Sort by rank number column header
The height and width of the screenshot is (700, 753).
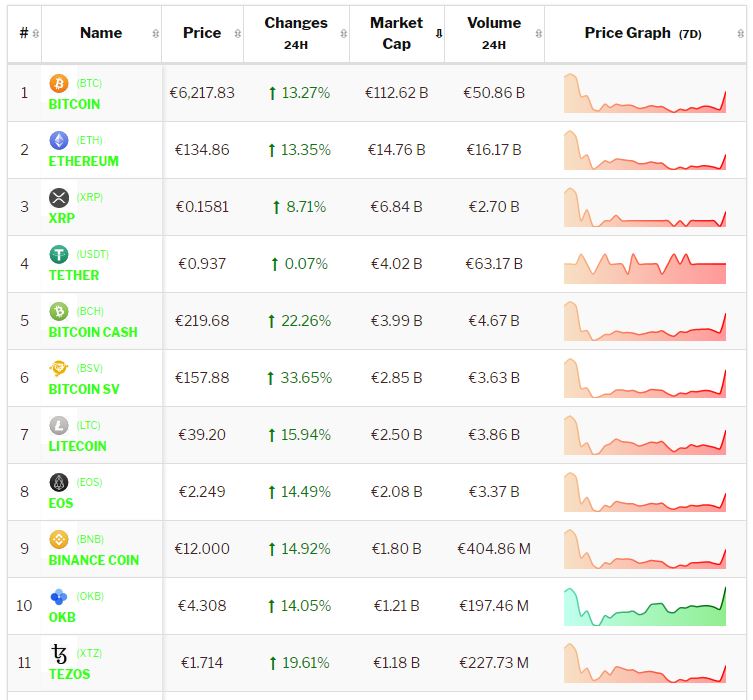pos(24,33)
